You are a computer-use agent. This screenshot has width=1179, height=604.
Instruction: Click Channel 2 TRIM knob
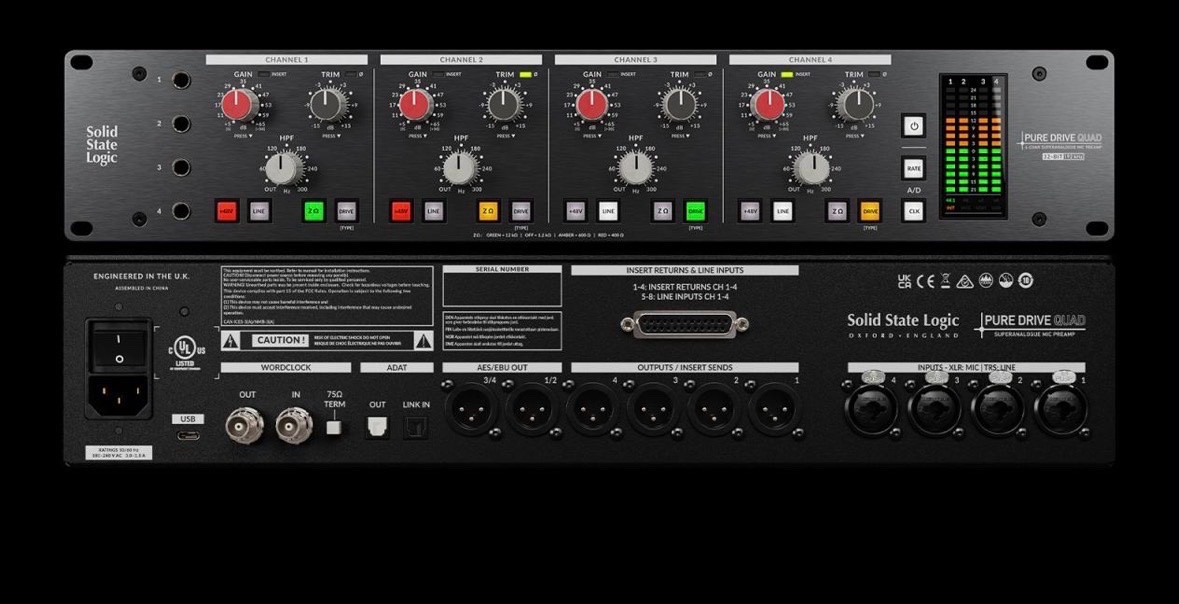click(503, 104)
